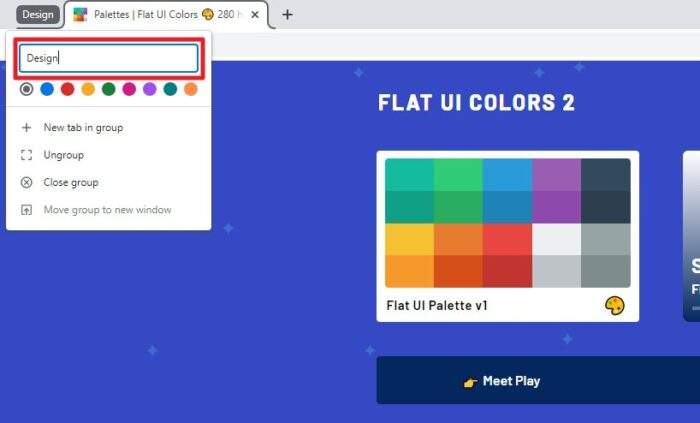Click the Design tab group label
Screen dimensions: 700x423
tap(38, 15)
